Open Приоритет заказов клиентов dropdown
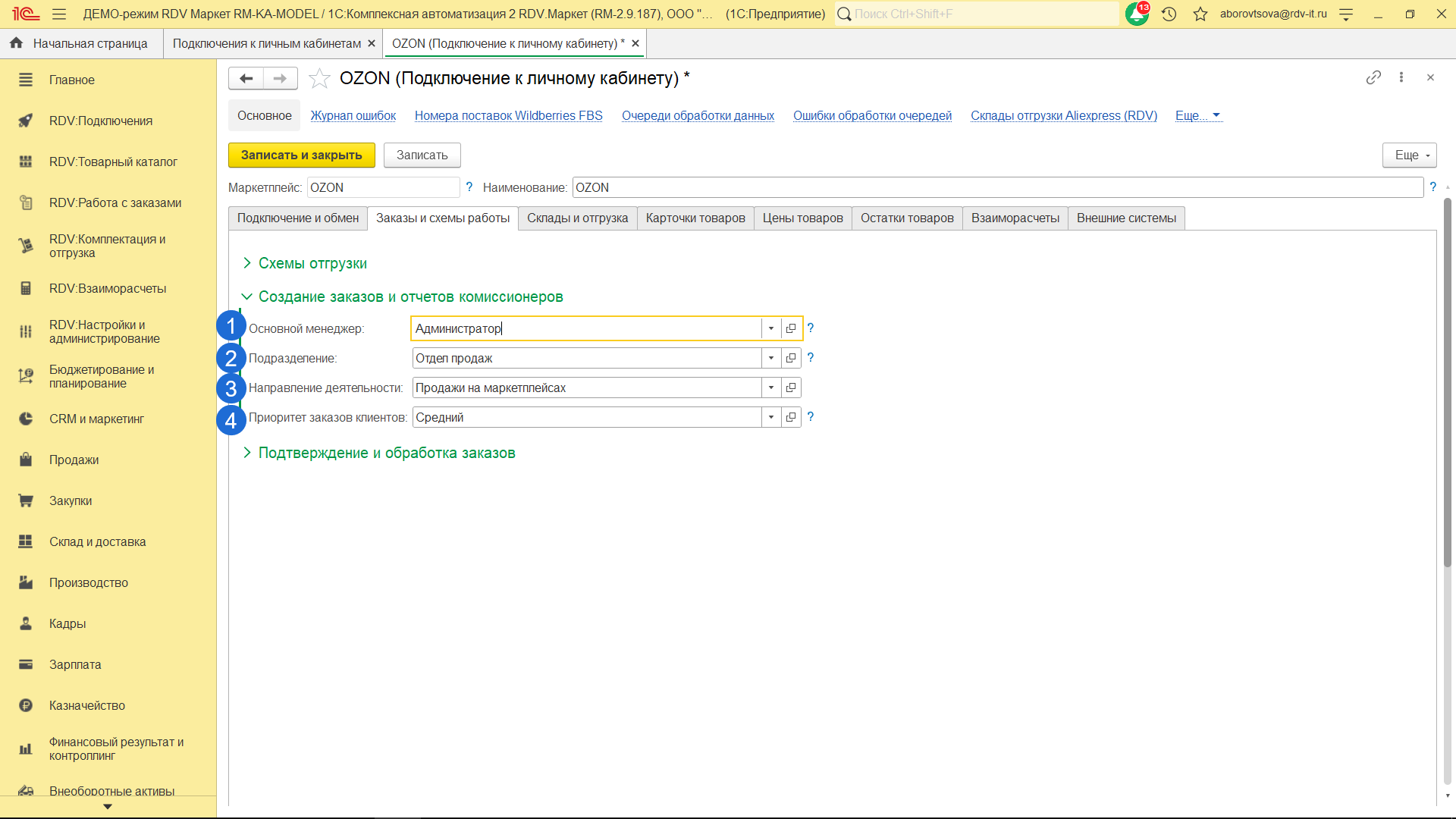The width and height of the screenshot is (1456, 819). coord(771,417)
